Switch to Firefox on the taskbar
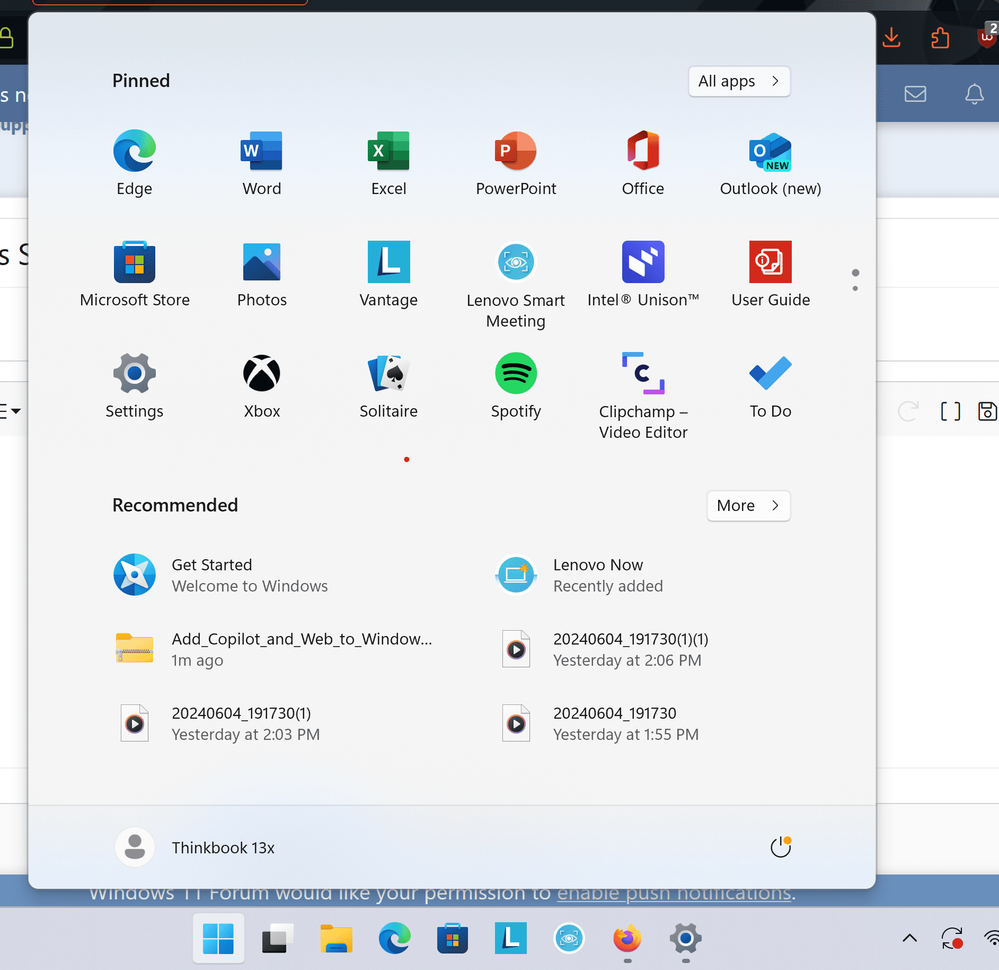This screenshot has width=999, height=970. point(627,939)
